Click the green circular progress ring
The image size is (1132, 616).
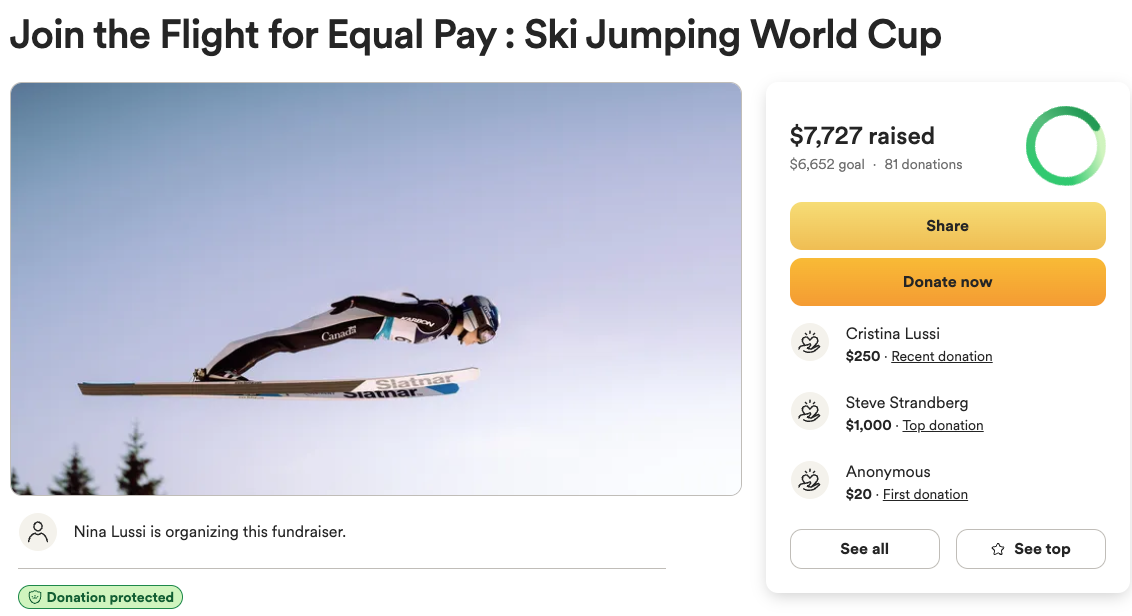[1065, 146]
